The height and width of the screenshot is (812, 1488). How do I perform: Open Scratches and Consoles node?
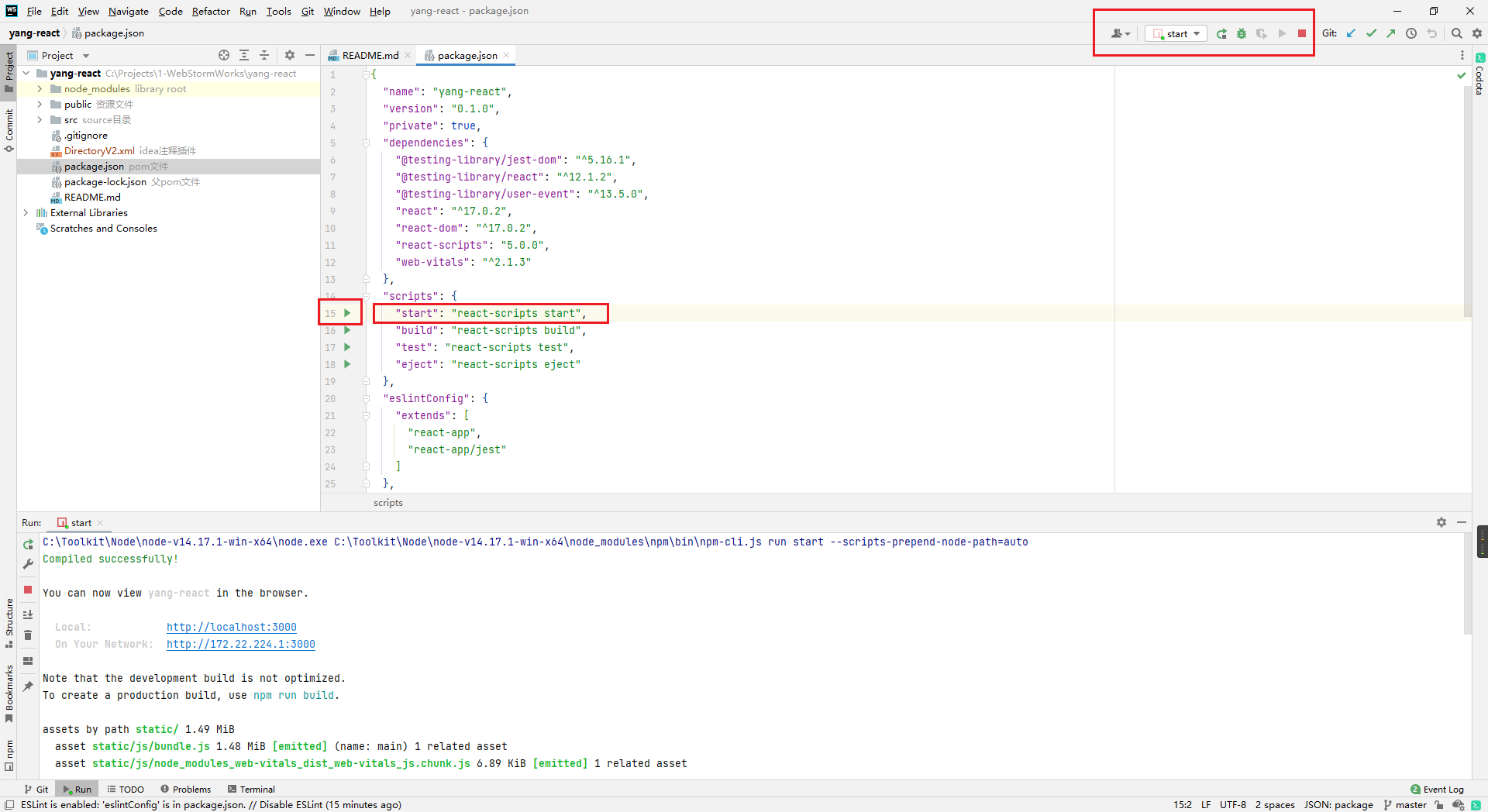[103, 228]
